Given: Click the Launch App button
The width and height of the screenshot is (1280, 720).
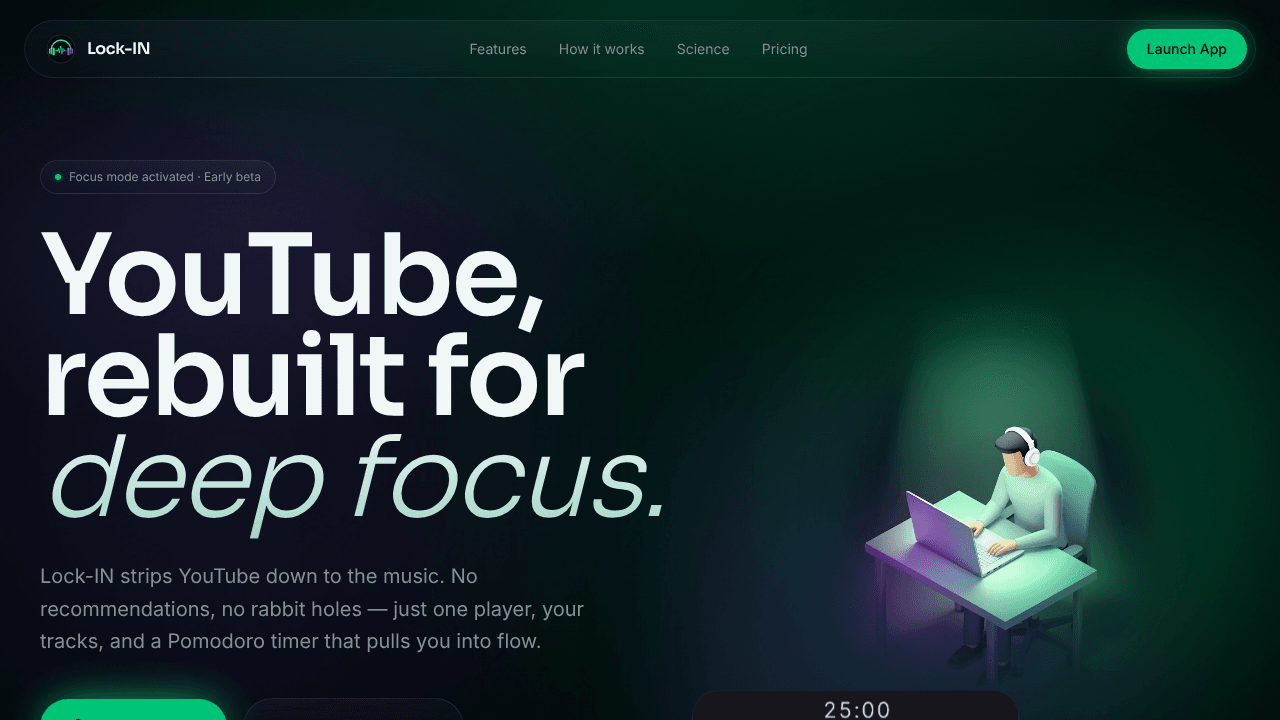Looking at the screenshot, I should pos(1187,49).
